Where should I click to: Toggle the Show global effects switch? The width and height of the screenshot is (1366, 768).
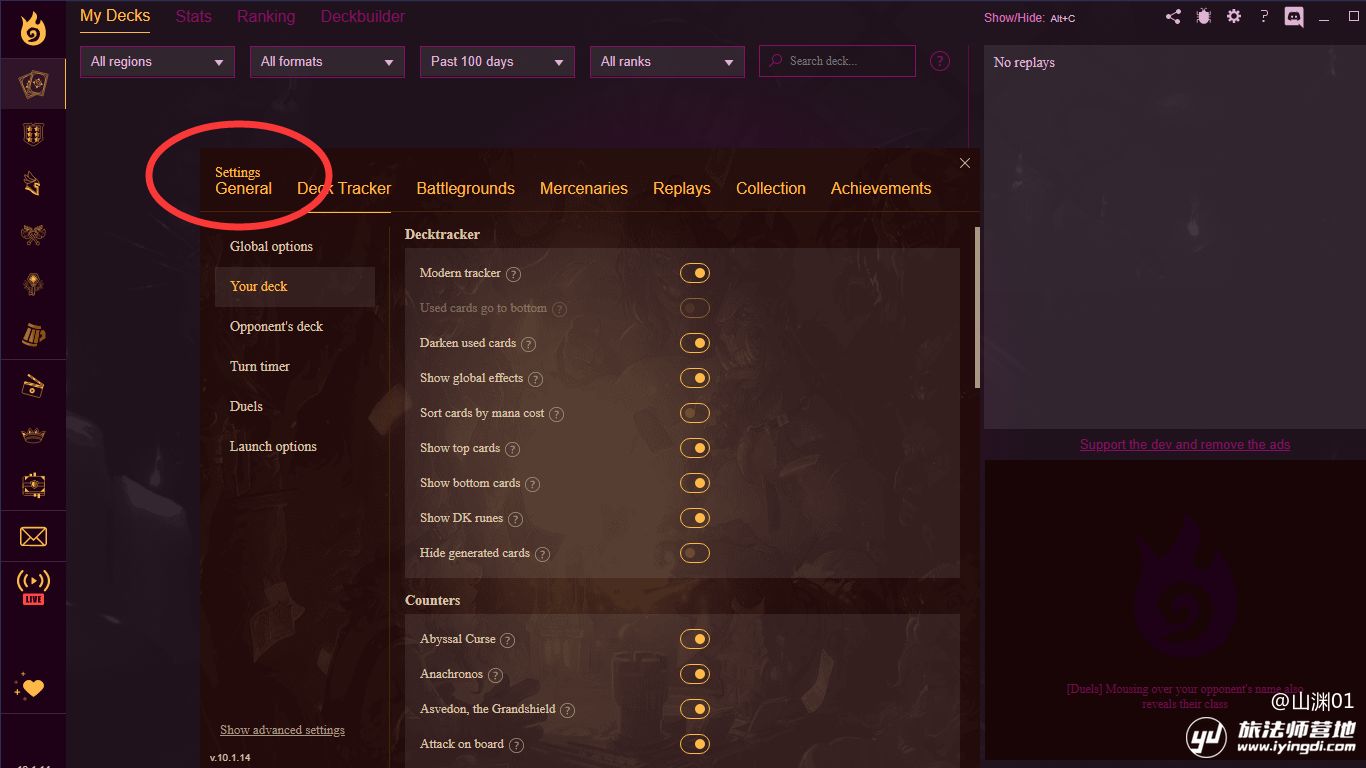[695, 378]
